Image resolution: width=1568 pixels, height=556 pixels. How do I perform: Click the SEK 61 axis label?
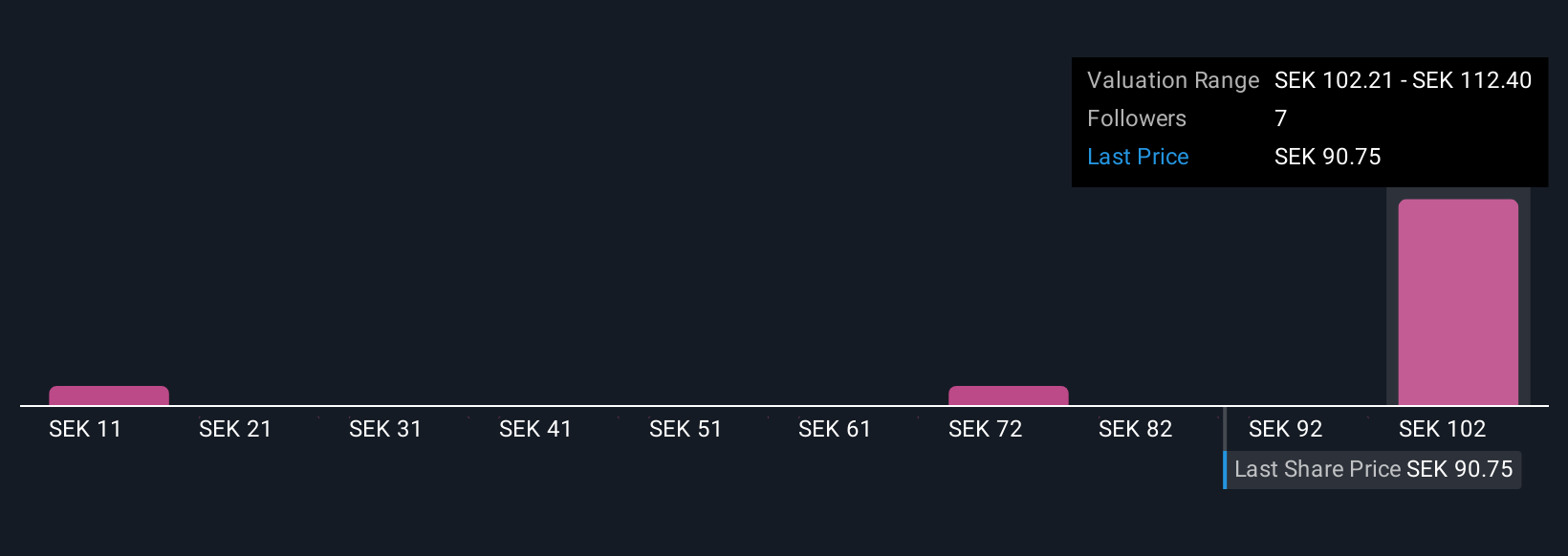coord(835,429)
